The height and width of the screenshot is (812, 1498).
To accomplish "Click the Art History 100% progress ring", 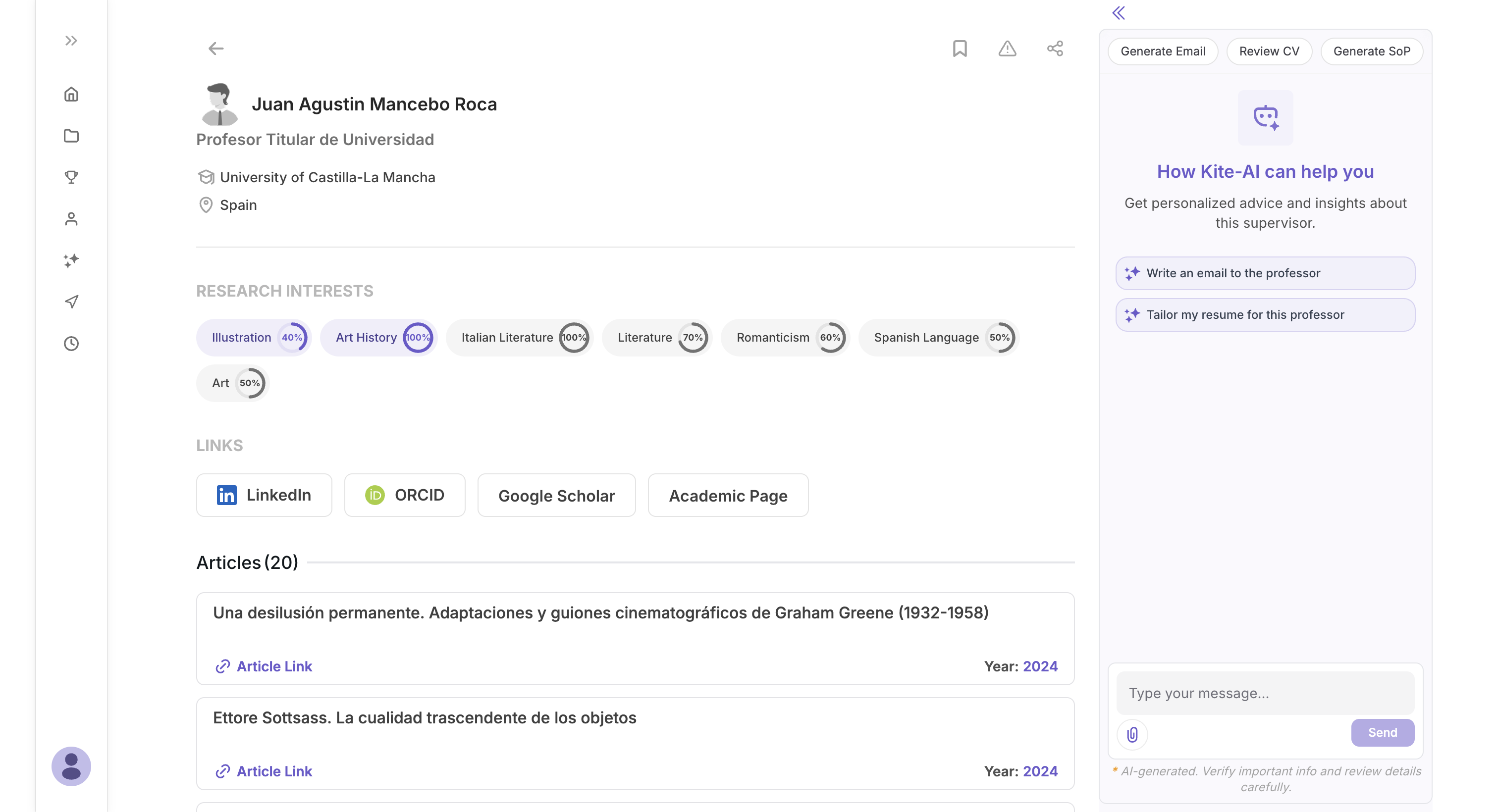I will (x=418, y=337).
